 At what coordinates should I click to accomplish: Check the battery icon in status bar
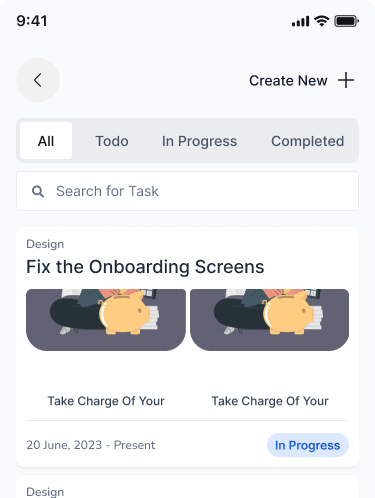click(346, 21)
